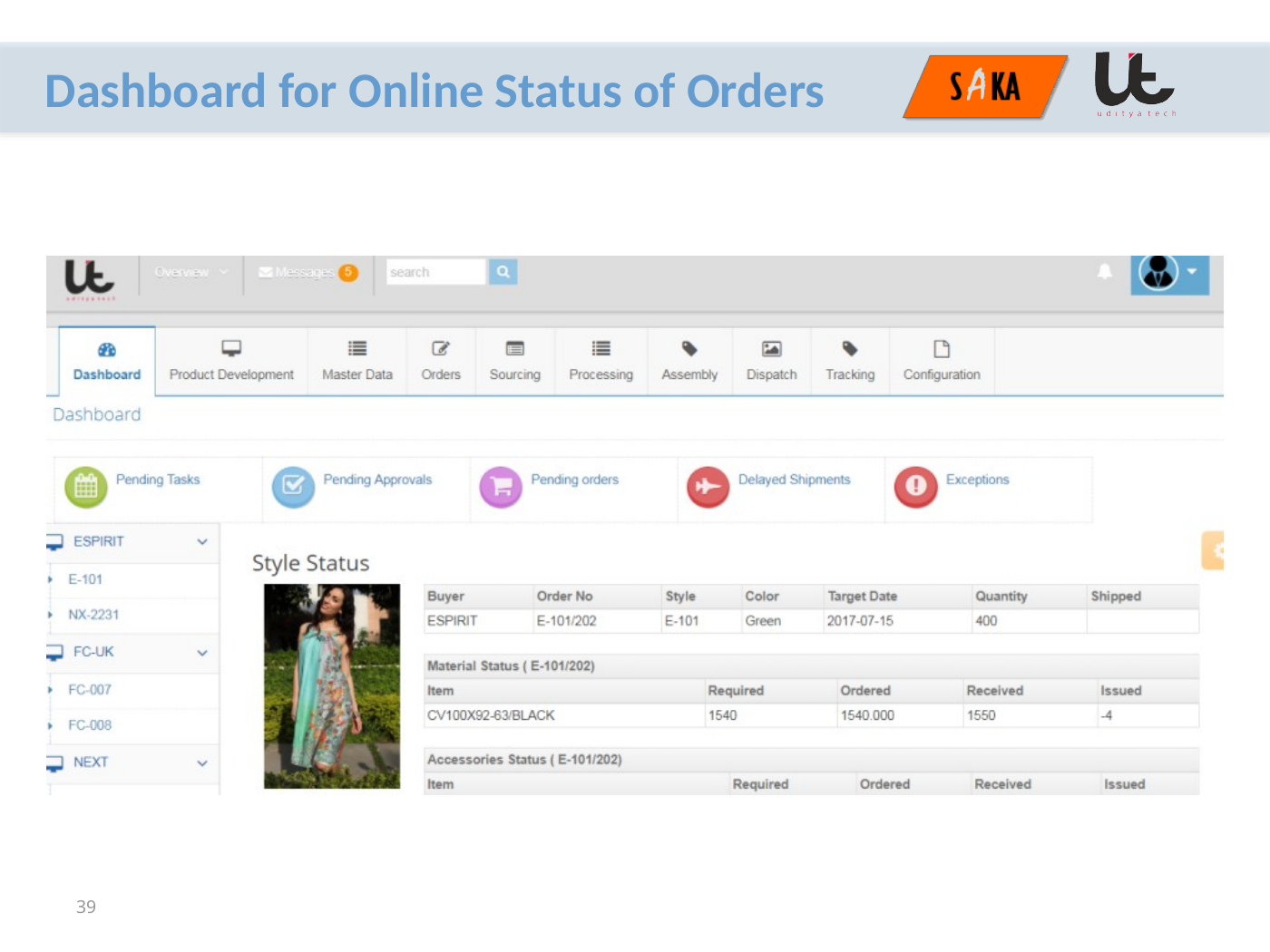This screenshot has height=952, width=1270.
Task: View Delayed Shipments link
Action: 795,480
